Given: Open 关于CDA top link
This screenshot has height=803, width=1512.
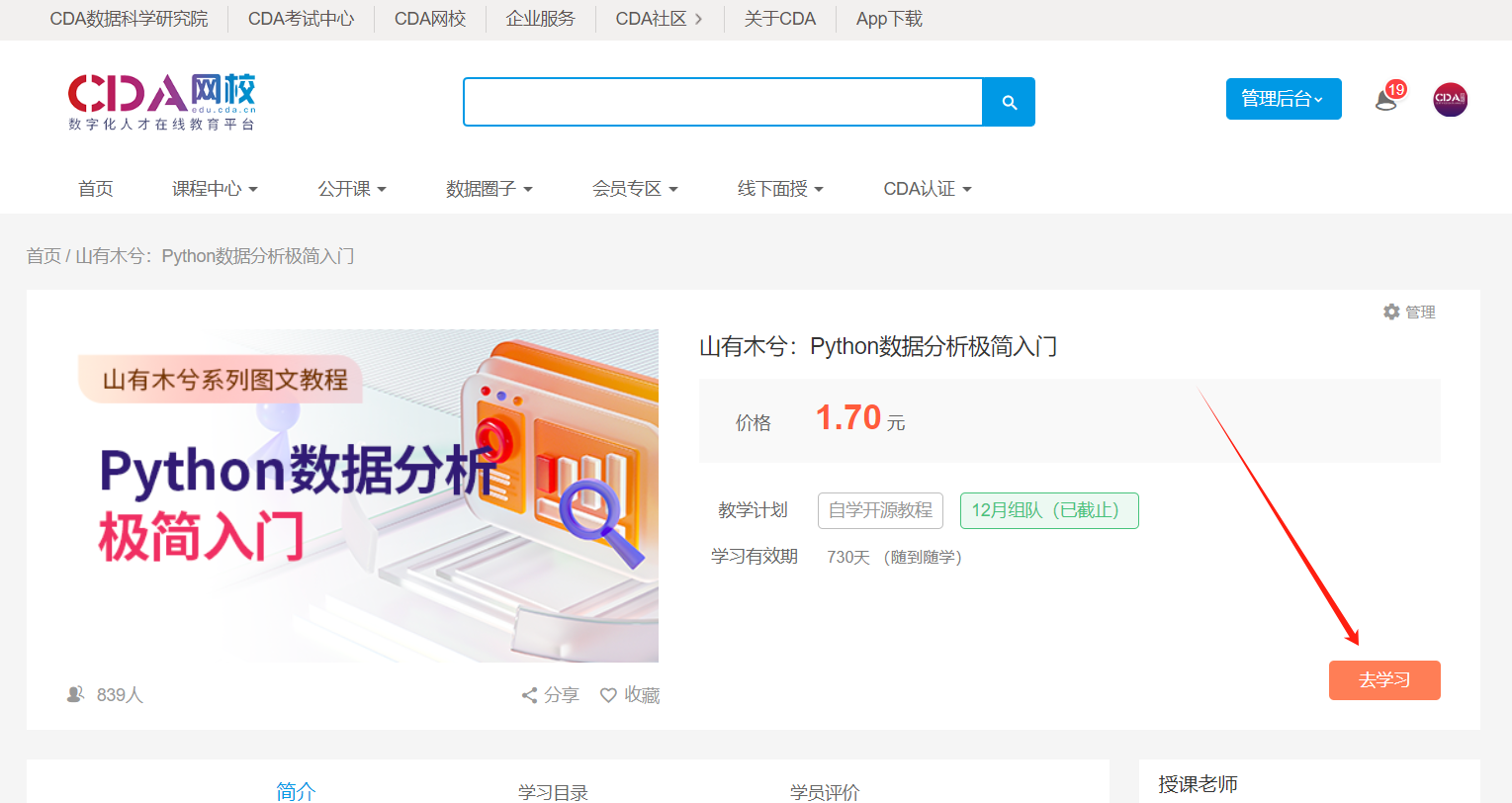Looking at the screenshot, I should [x=780, y=19].
